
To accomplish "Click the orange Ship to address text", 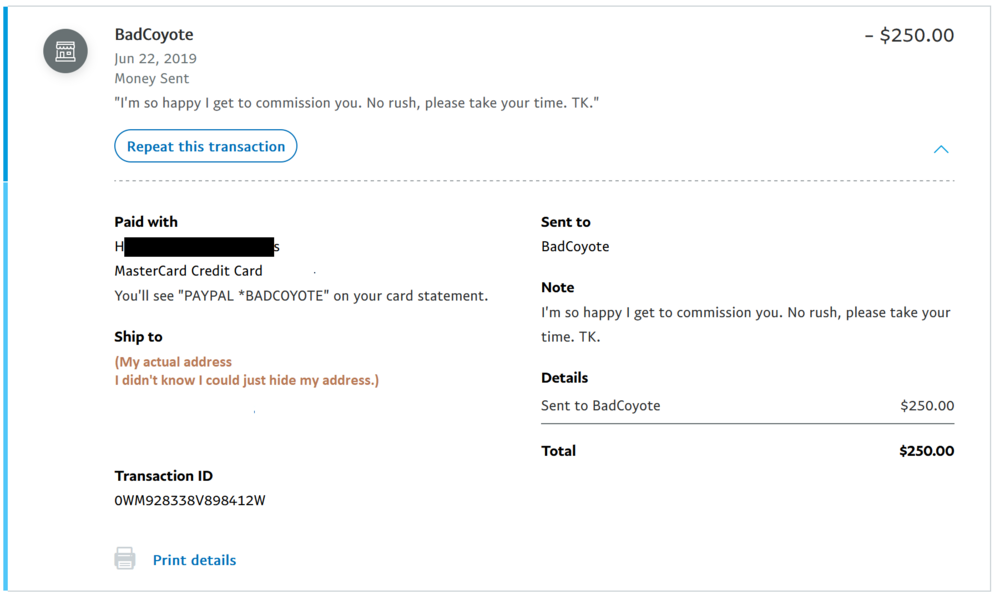I will coord(246,371).
